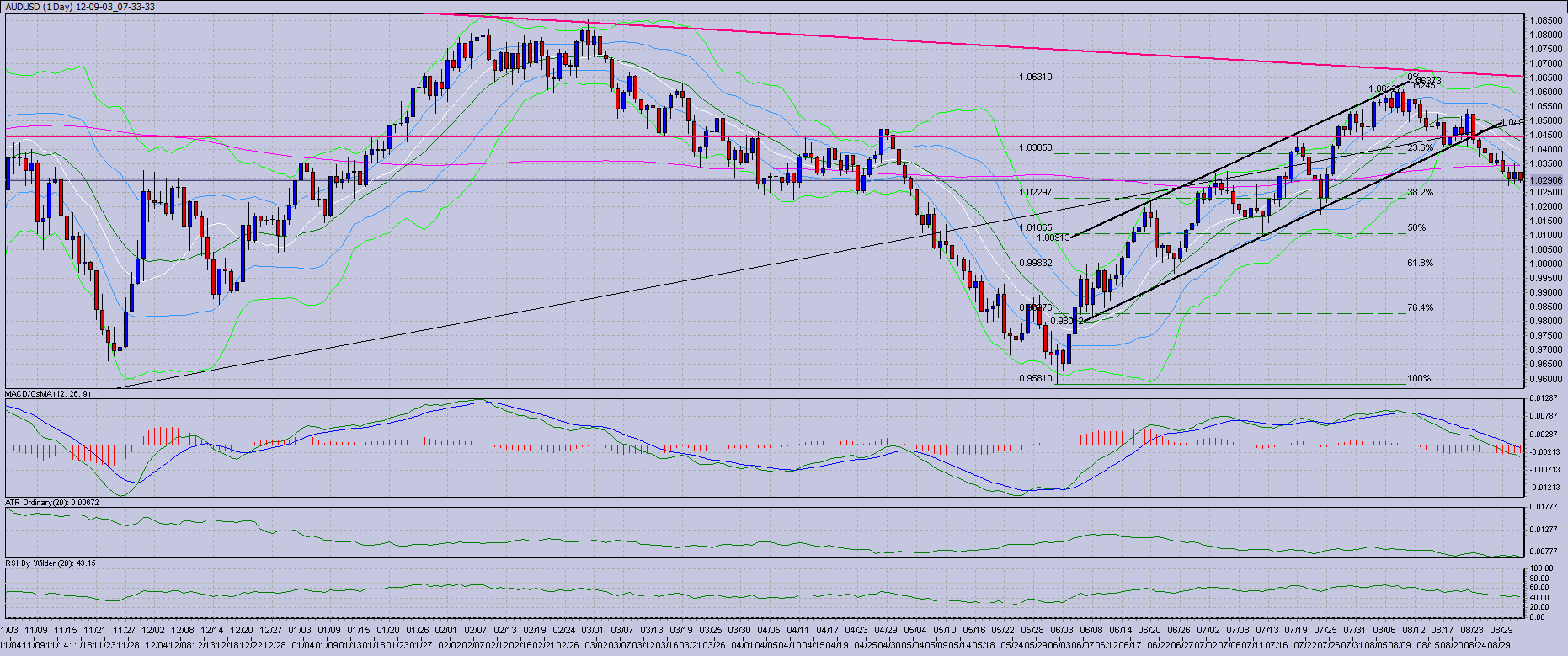Click the AUDUSD (1 Day) chart title
This screenshot has width=1568, height=656.
pos(80,7)
